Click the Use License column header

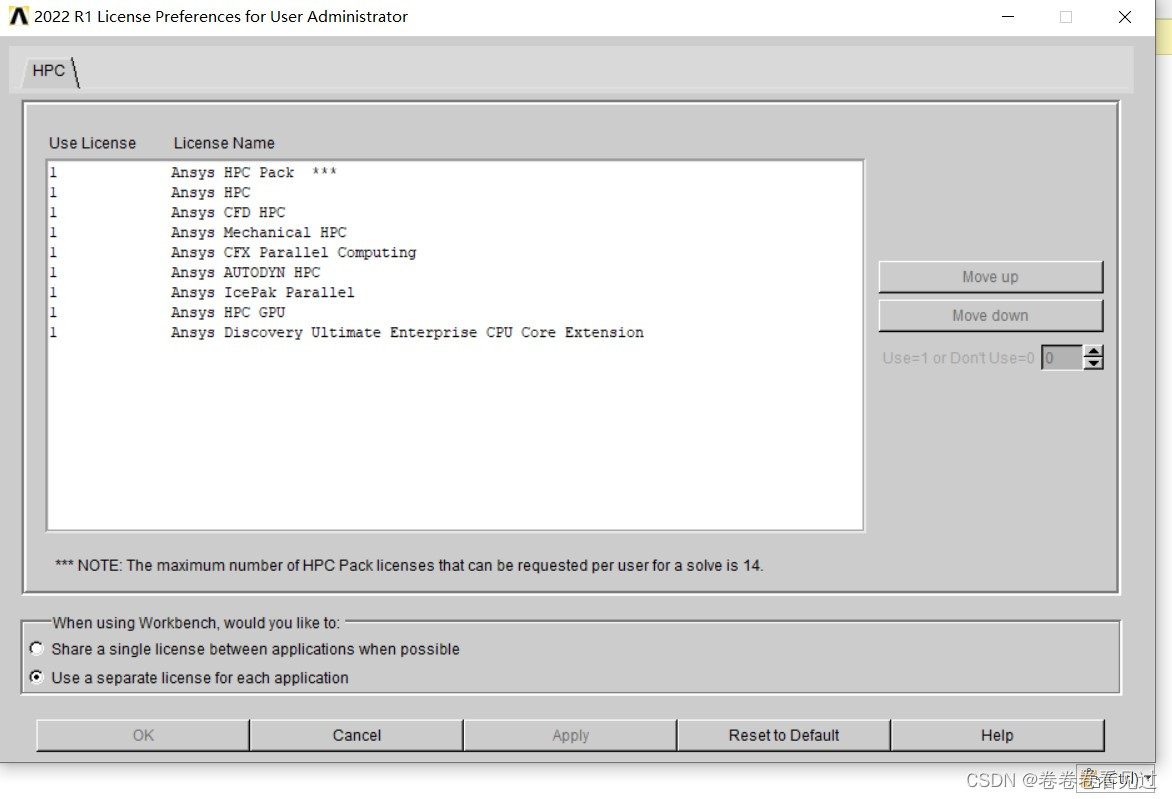[93, 144]
